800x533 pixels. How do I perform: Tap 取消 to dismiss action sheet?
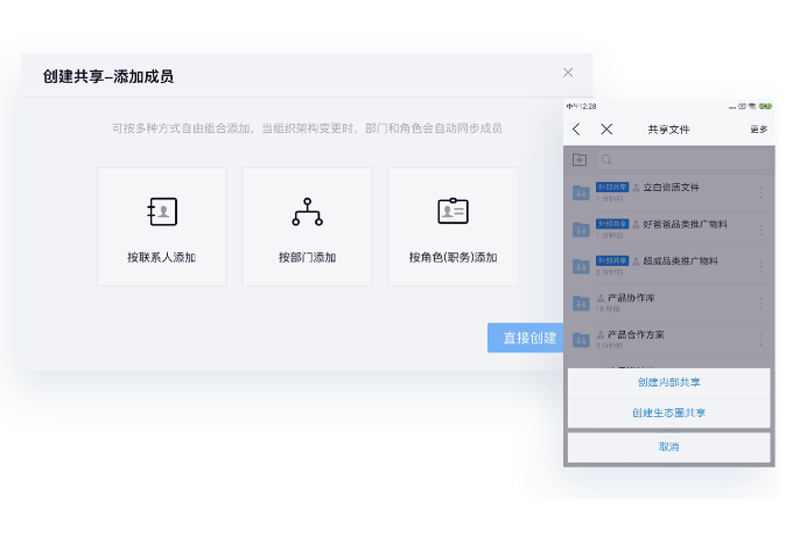point(669,447)
